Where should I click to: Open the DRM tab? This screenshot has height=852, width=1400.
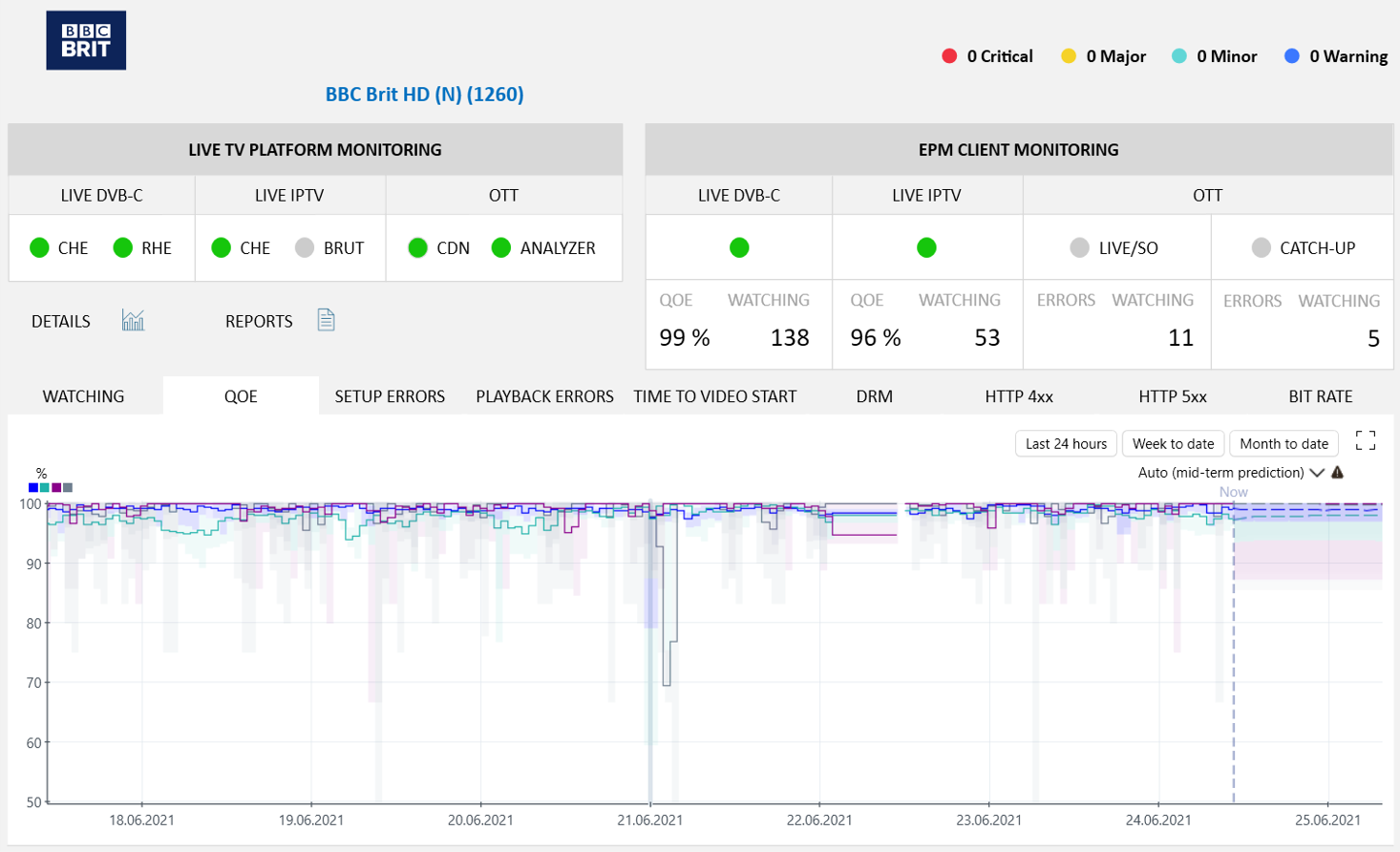click(x=874, y=396)
